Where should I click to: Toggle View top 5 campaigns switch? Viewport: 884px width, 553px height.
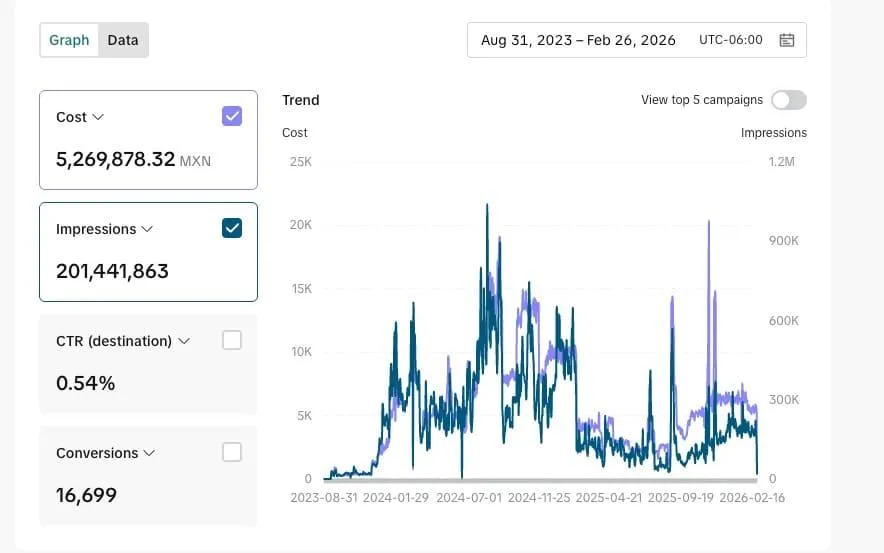tap(788, 100)
